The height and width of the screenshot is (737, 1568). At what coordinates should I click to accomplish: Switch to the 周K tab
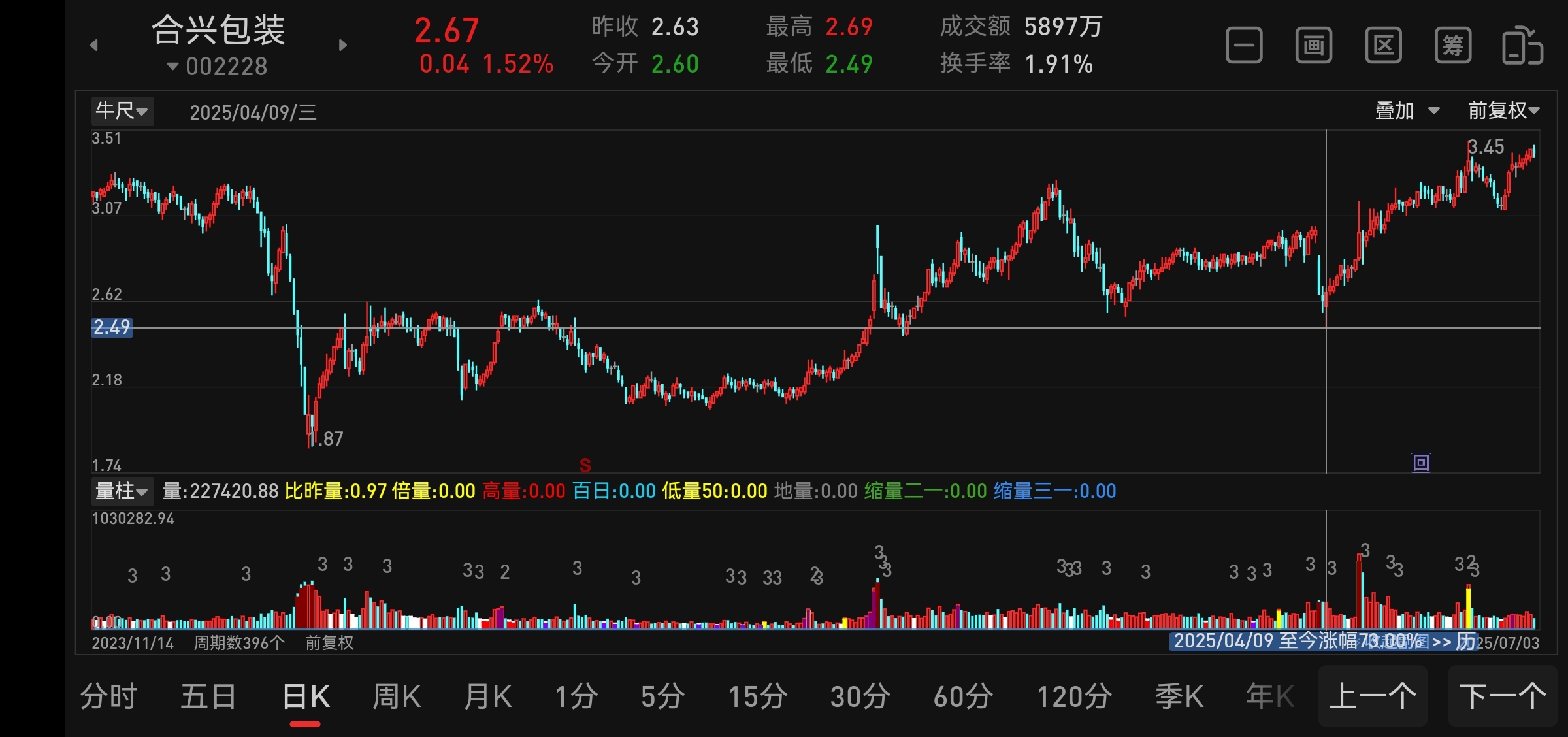tap(396, 696)
